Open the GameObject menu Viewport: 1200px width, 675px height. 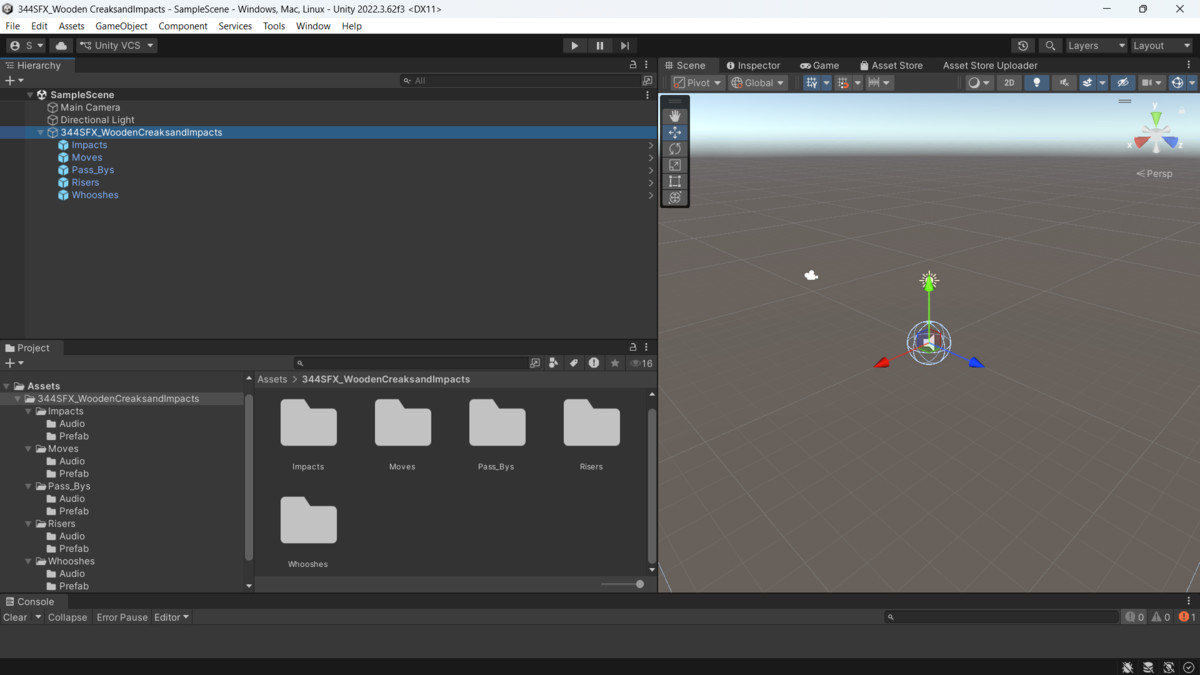click(121, 26)
